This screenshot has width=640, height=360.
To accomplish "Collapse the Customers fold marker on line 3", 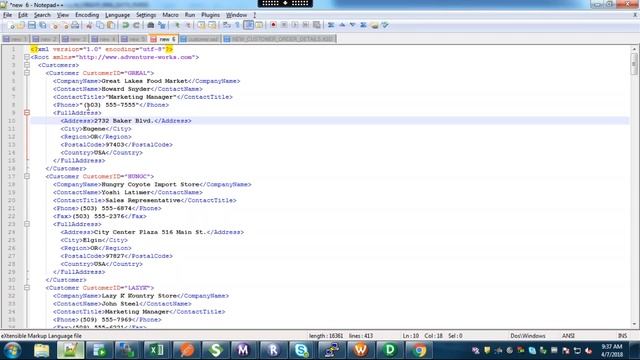I will (x=27, y=65).
